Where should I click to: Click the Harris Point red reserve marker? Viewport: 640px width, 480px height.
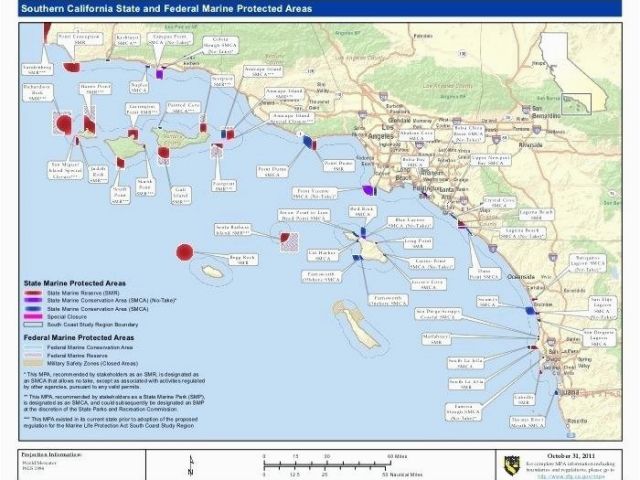click(x=89, y=124)
